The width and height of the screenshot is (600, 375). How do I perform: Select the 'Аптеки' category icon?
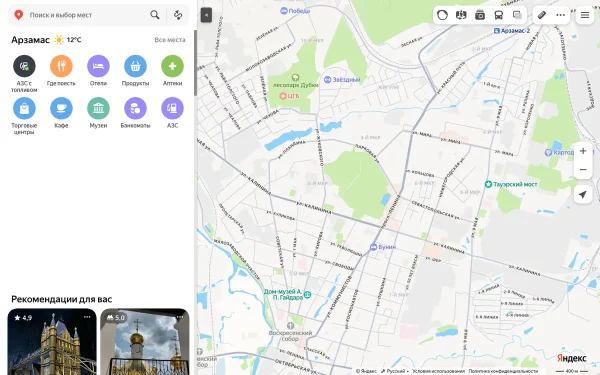[x=173, y=66]
